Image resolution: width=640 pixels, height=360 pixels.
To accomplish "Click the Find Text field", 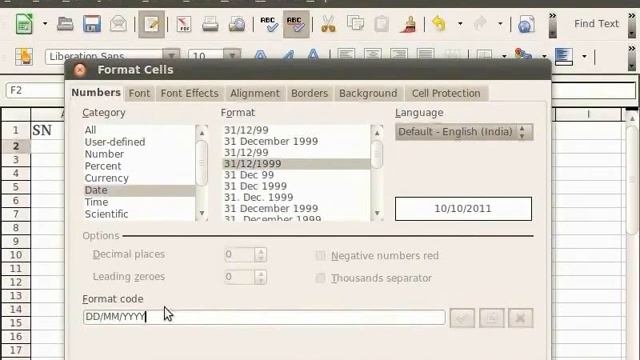I will [x=596, y=24].
